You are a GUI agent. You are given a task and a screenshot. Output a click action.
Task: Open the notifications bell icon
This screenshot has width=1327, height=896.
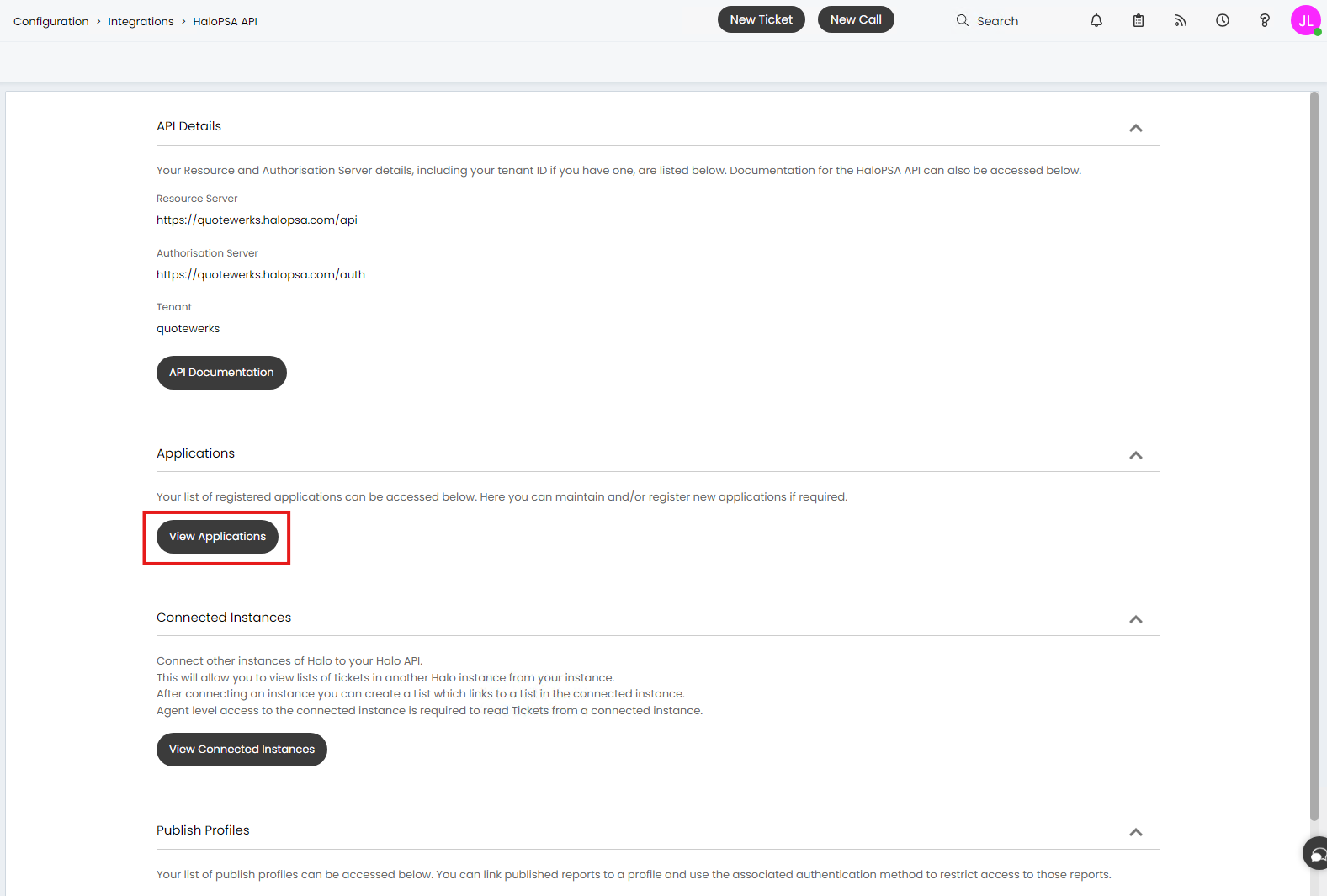coord(1096,20)
